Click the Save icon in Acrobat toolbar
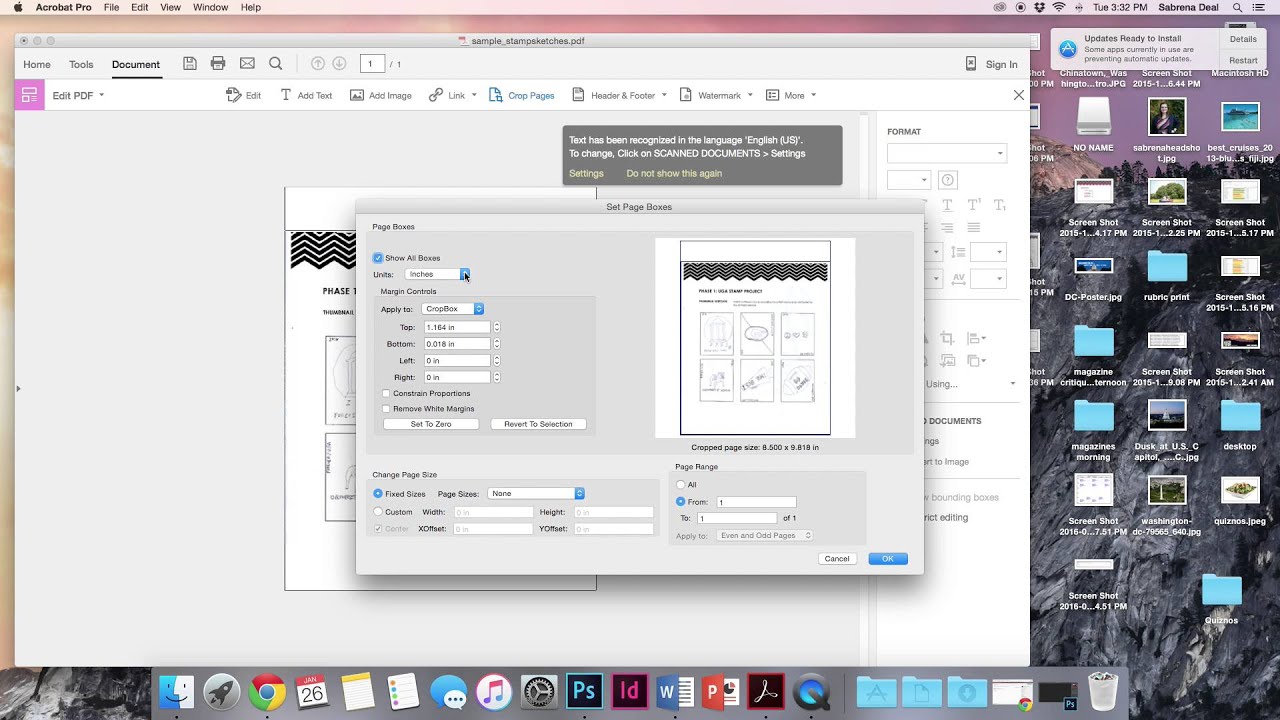1280x720 pixels. click(x=190, y=64)
